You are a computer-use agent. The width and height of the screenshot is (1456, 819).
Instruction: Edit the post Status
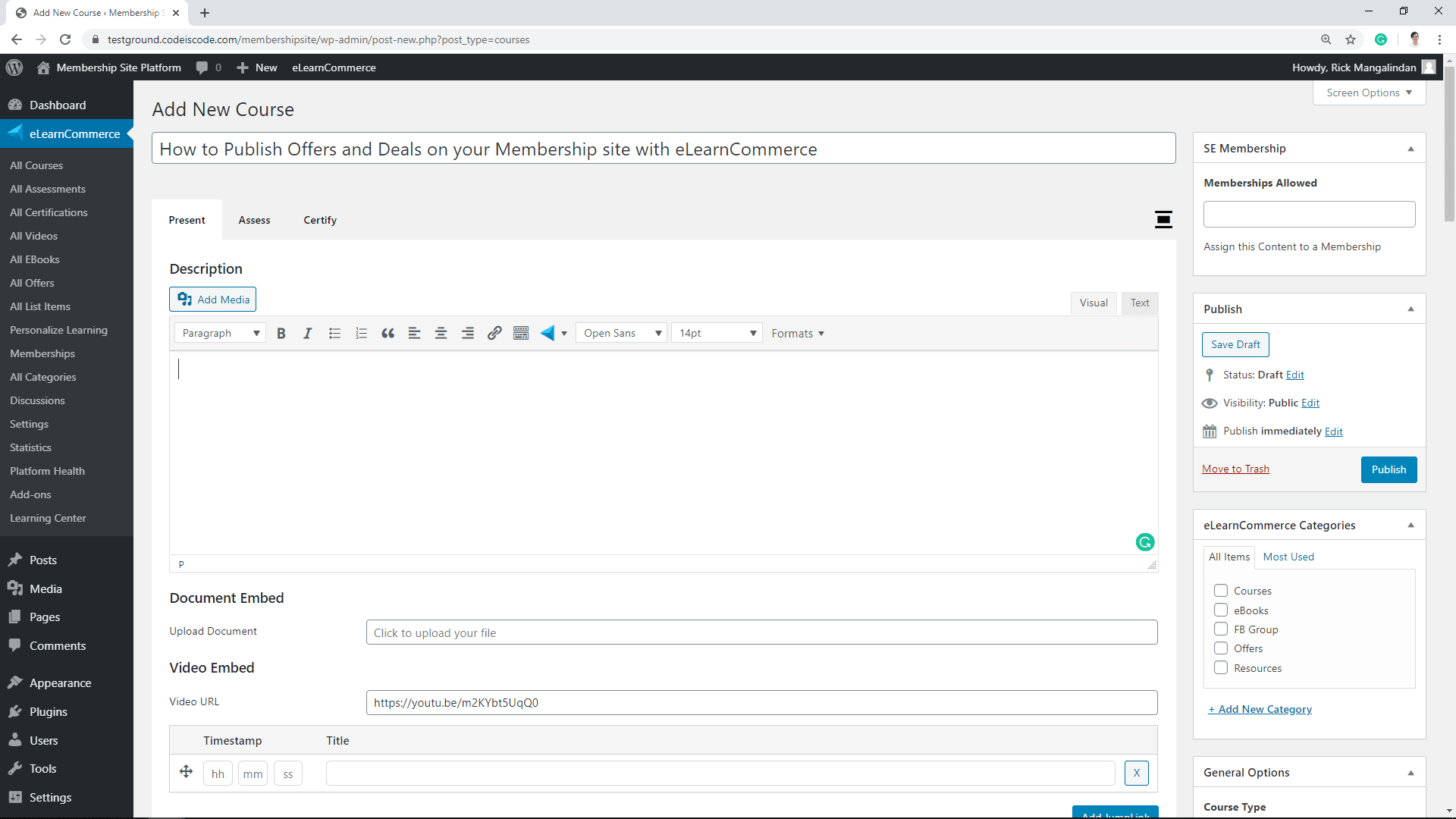point(1295,375)
